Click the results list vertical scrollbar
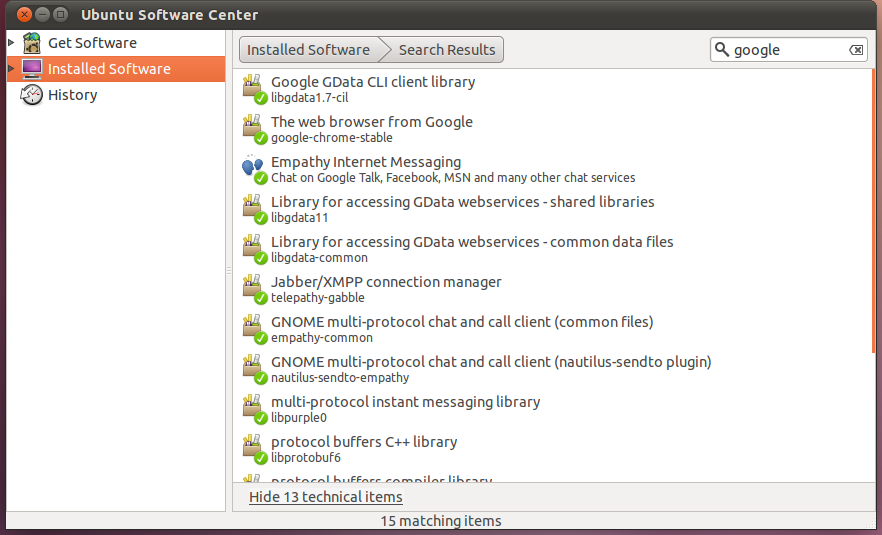This screenshot has height=535, width=882. click(x=873, y=211)
